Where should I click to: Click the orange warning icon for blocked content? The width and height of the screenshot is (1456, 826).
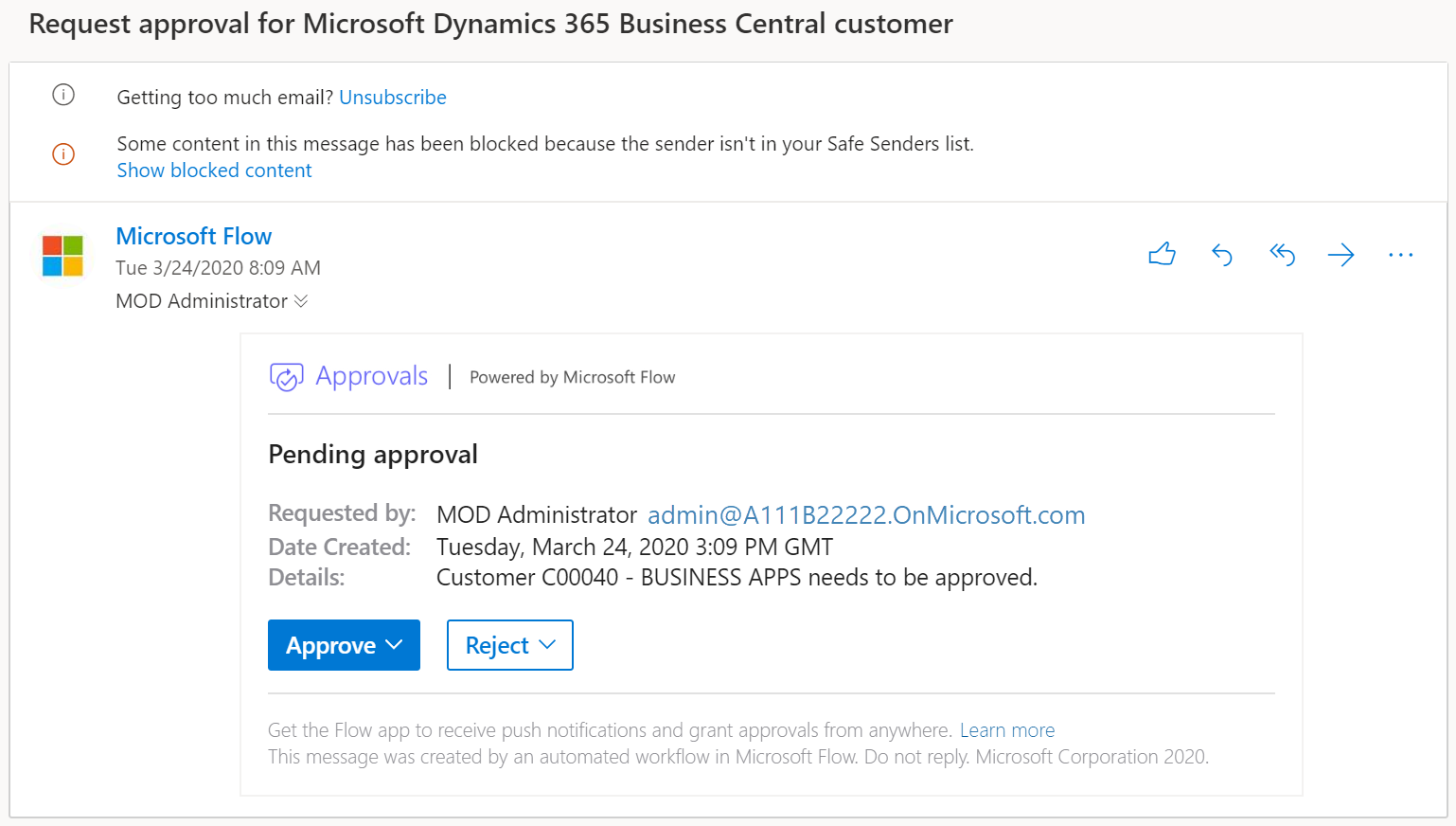pos(63,153)
